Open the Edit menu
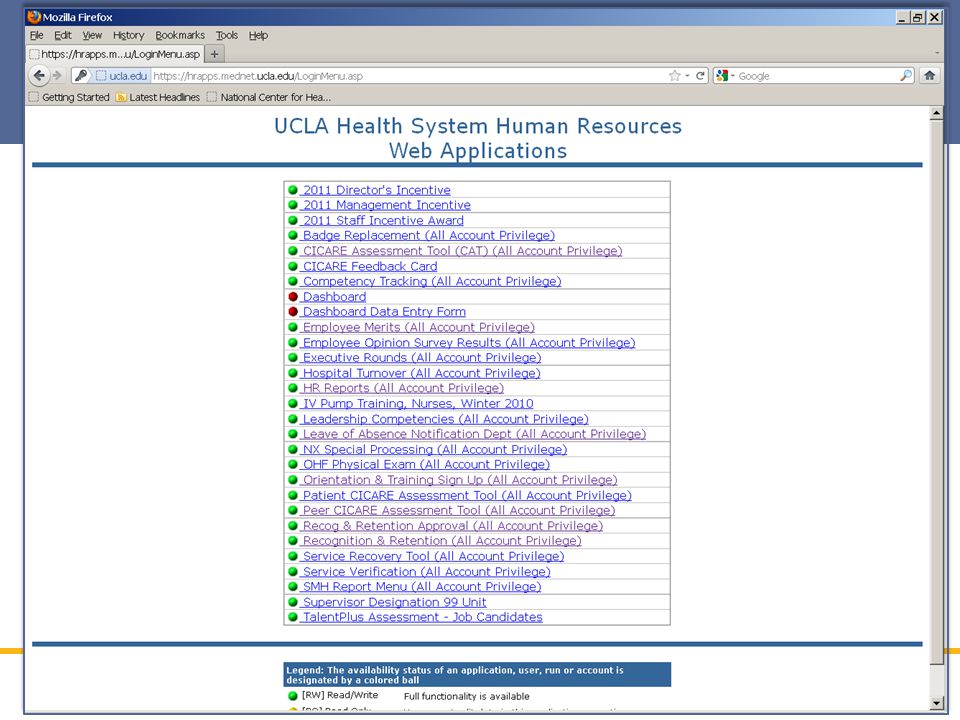Viewport: 960px width, 720px height. point(62,36)
